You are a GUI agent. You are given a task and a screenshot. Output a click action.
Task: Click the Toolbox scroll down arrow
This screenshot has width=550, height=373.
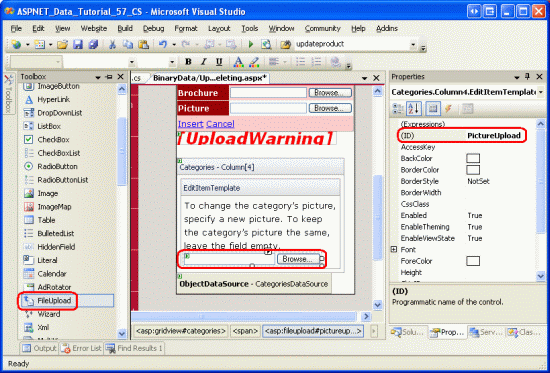pyautogui.click(x=121, y=334)
